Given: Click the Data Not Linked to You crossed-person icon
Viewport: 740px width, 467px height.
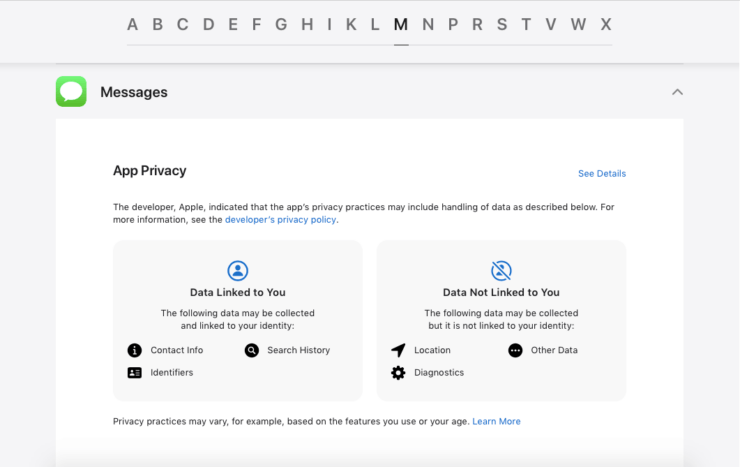Looking at the screenshot, I should pos(501,271).
